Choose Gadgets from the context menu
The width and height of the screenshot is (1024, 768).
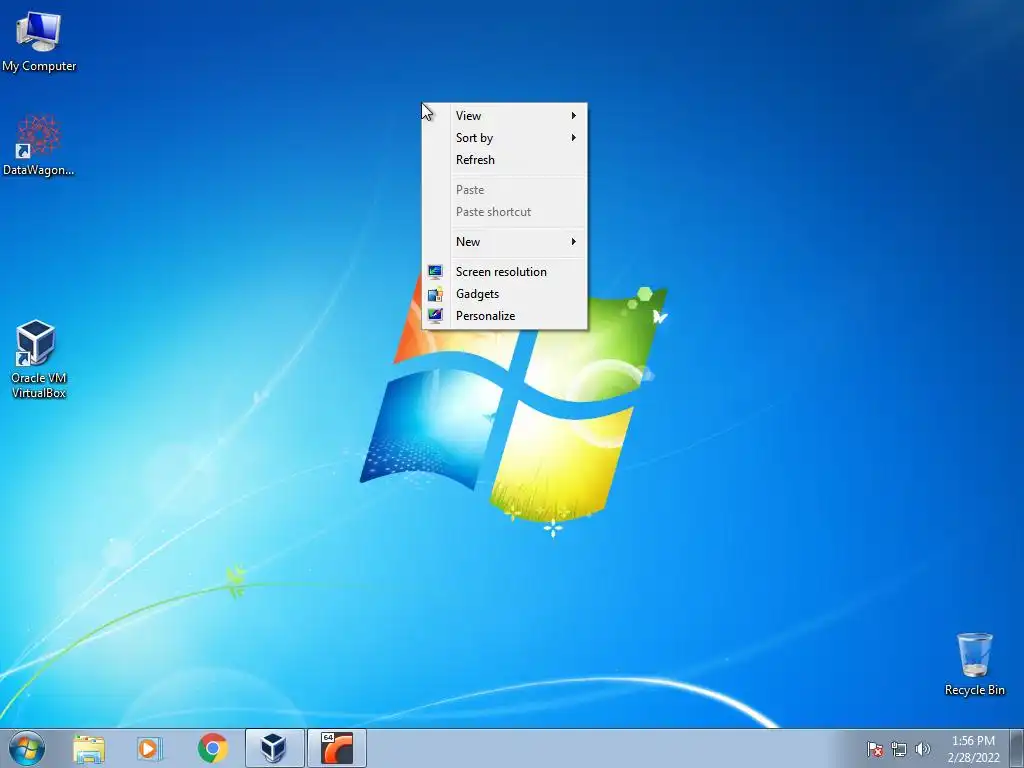coord(504,294)
